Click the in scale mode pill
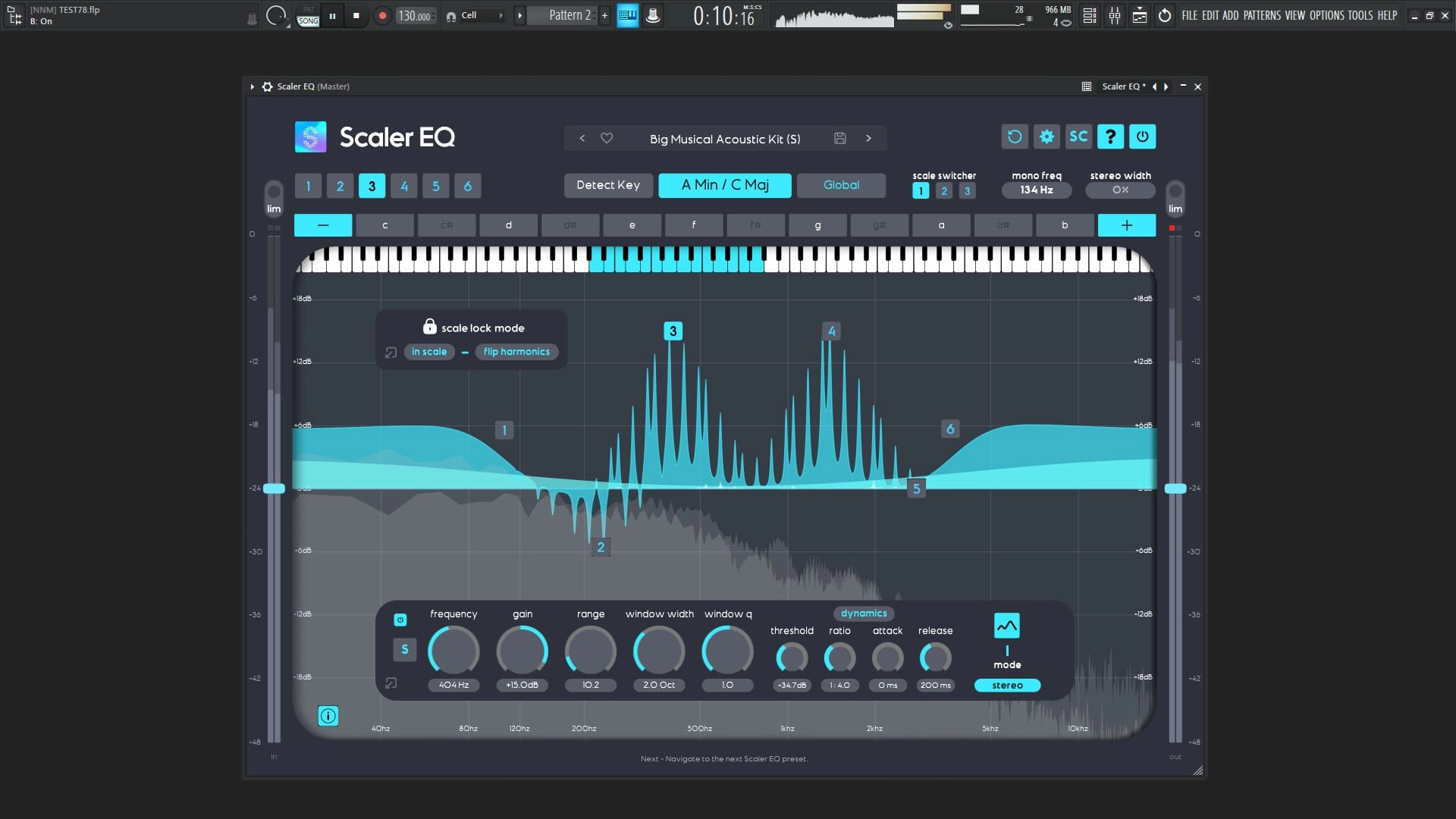1456x819 pixels. [429, 352]
